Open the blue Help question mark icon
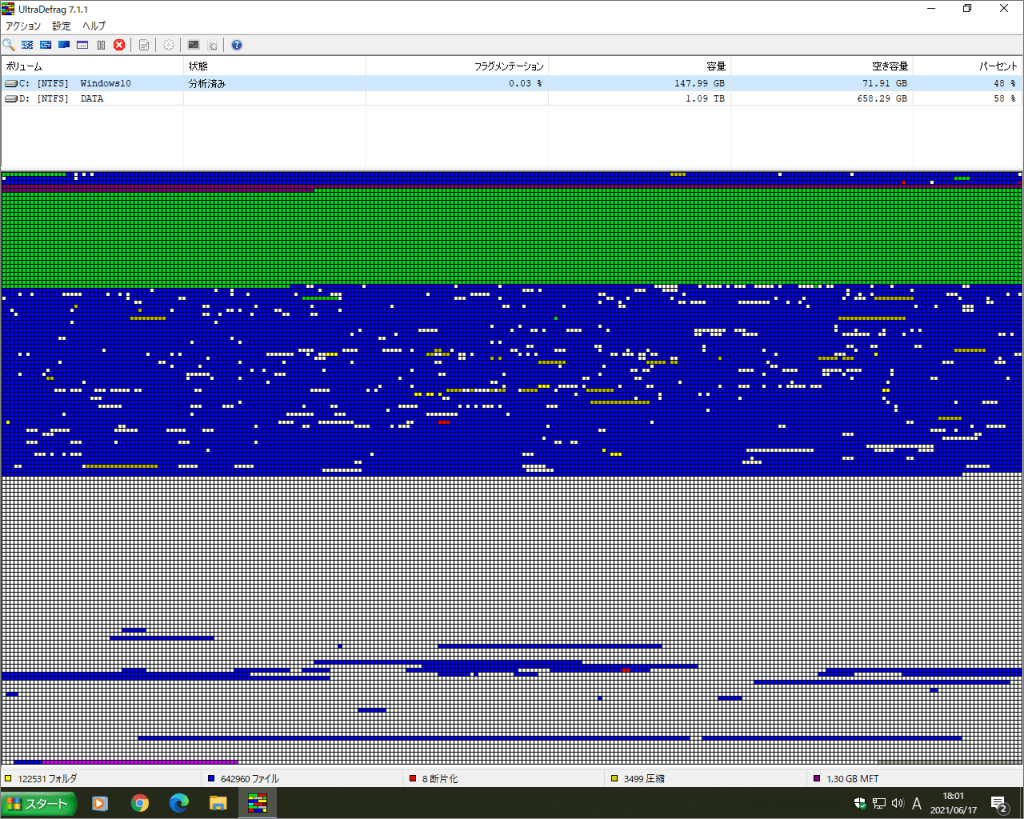 236,45
